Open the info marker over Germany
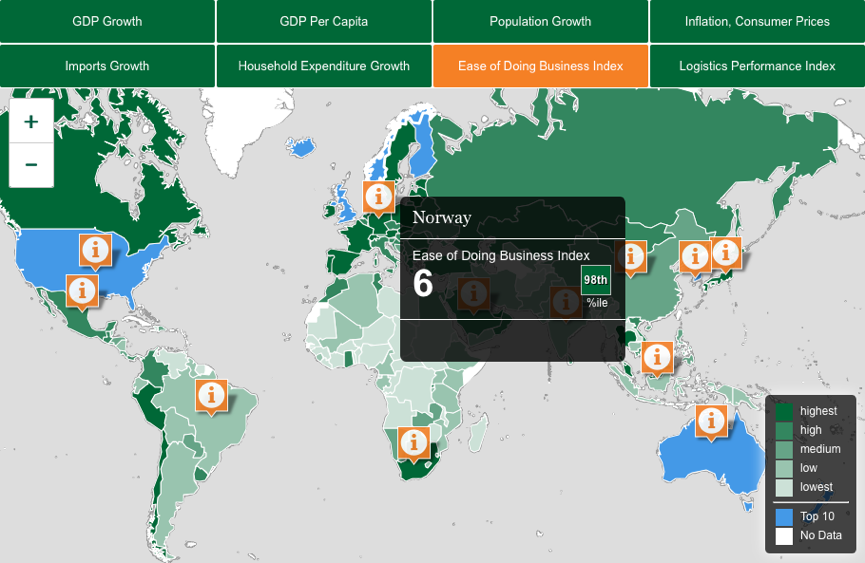This screenshot has height=563, width=865. coord(378,196)
